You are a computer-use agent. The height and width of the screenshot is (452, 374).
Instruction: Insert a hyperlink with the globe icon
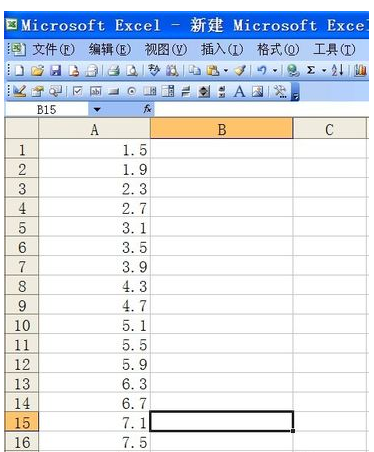pos(293,70)
